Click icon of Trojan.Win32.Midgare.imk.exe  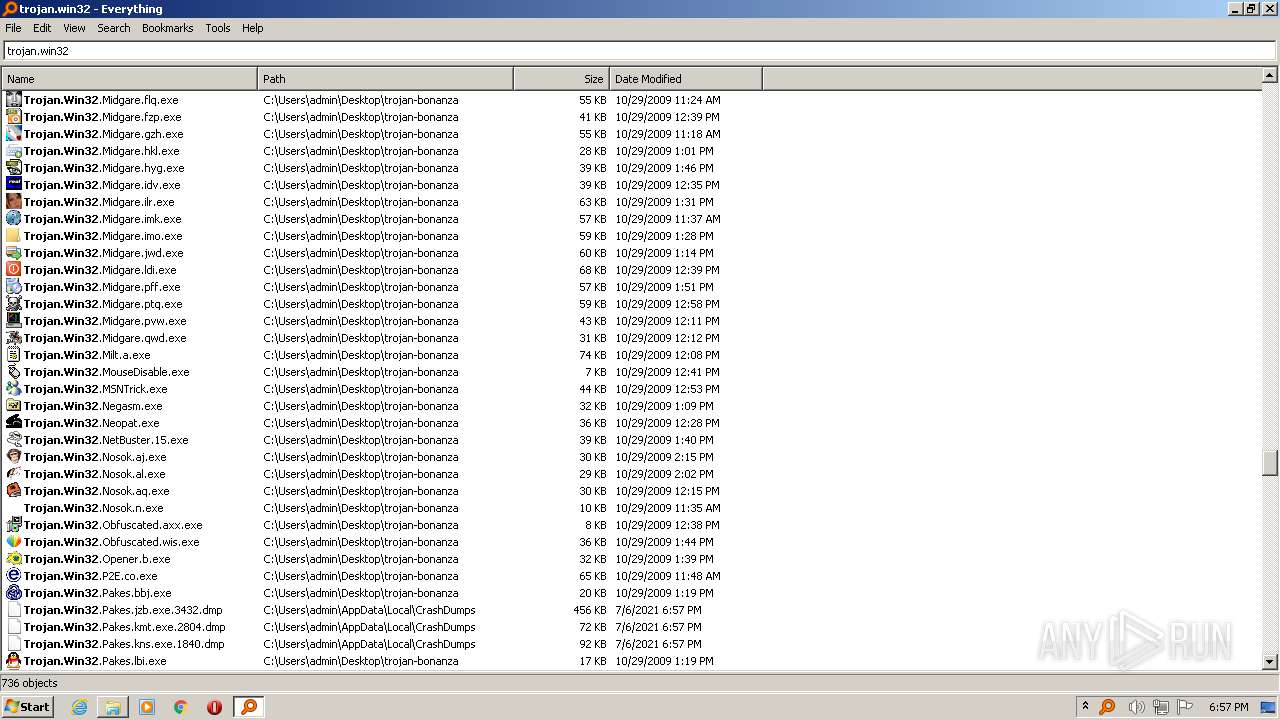13,219
